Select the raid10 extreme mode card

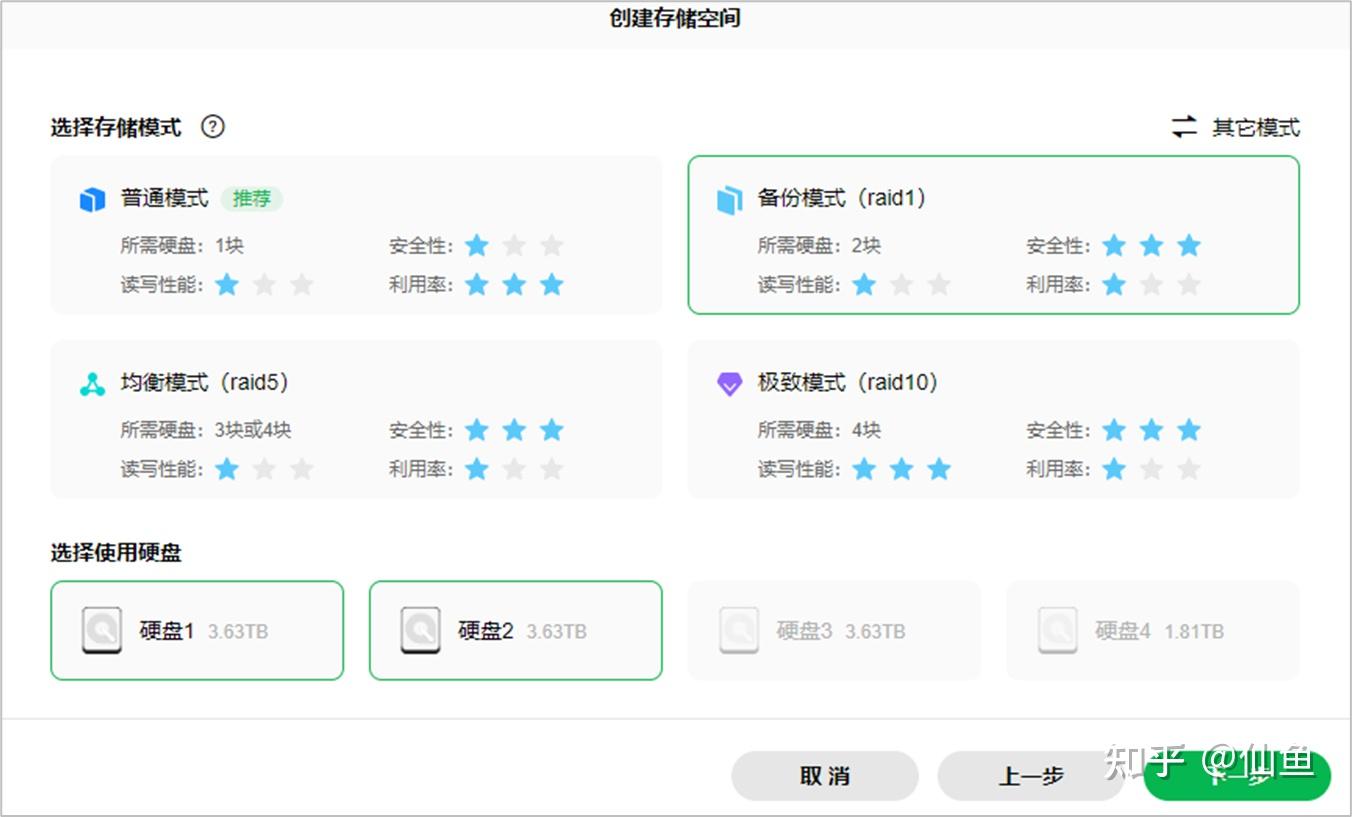coord(993,419)
